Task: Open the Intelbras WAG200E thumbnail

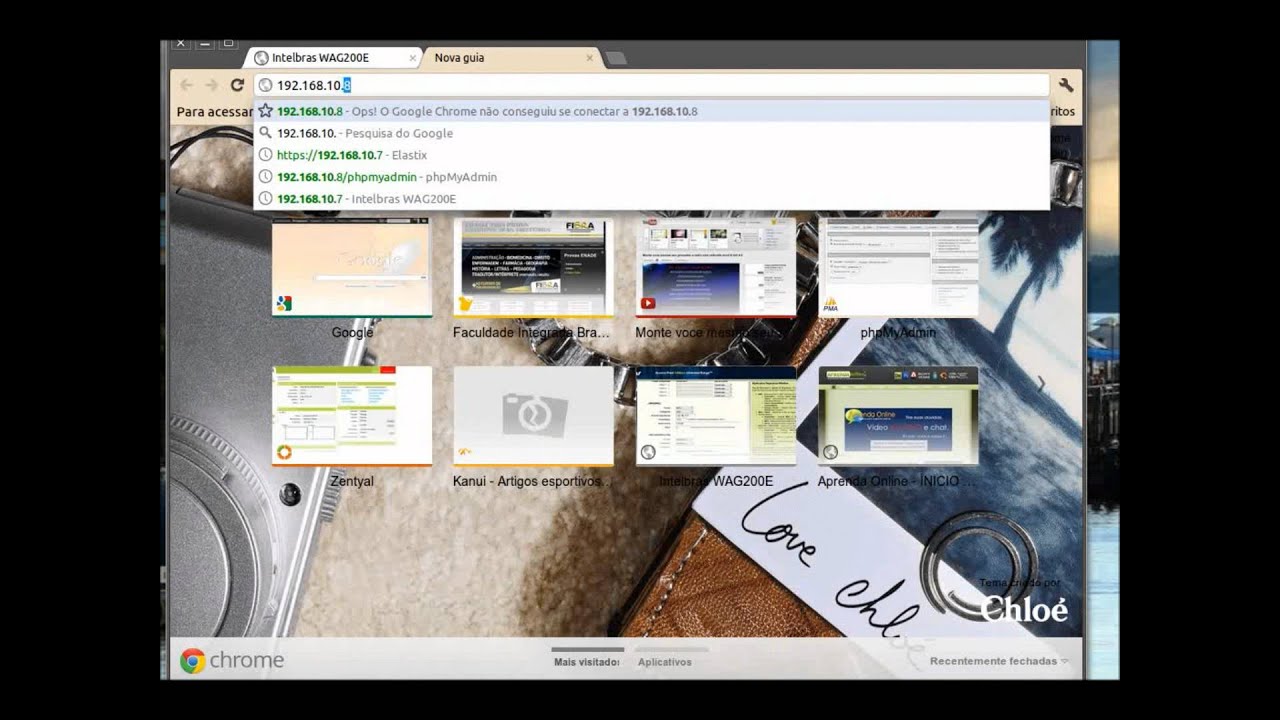Action: 716,416
